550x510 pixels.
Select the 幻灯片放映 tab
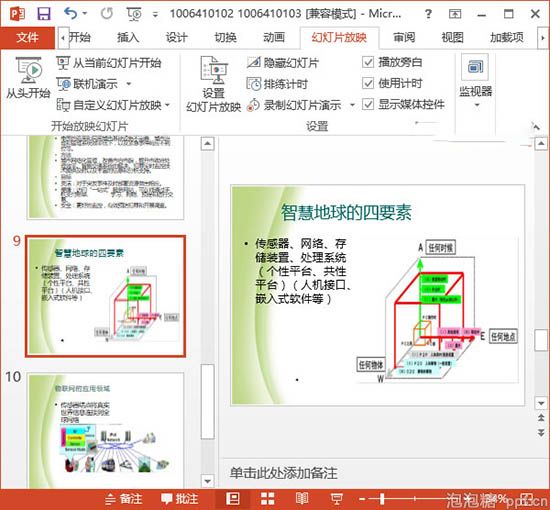point(339,37)
